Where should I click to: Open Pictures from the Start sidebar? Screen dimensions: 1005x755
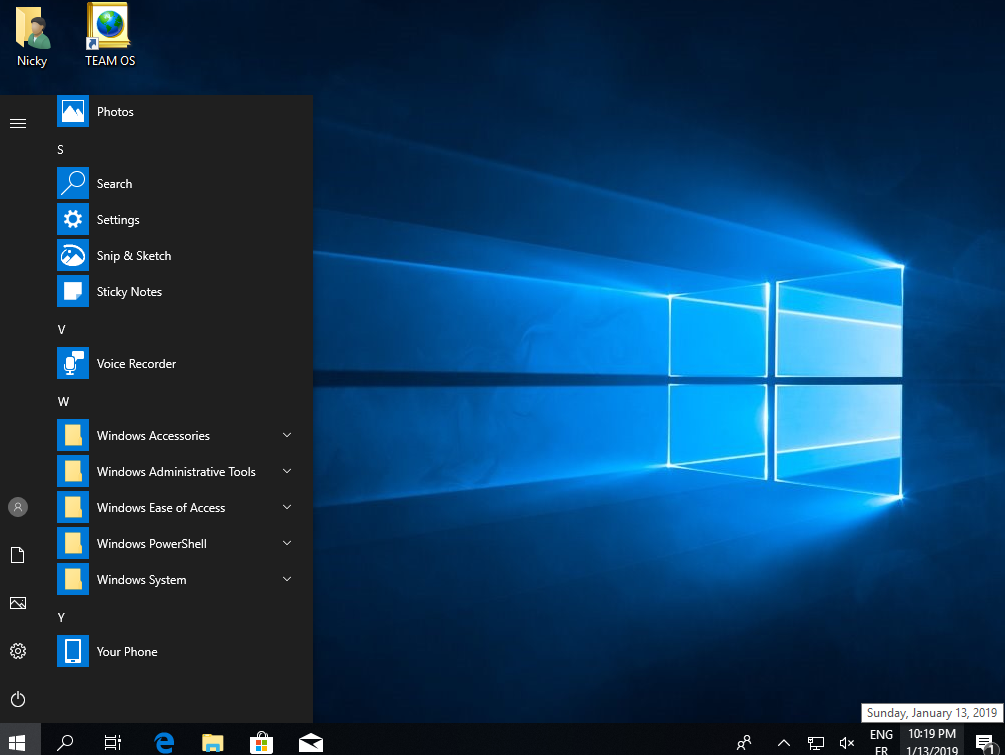click(18, 603)
